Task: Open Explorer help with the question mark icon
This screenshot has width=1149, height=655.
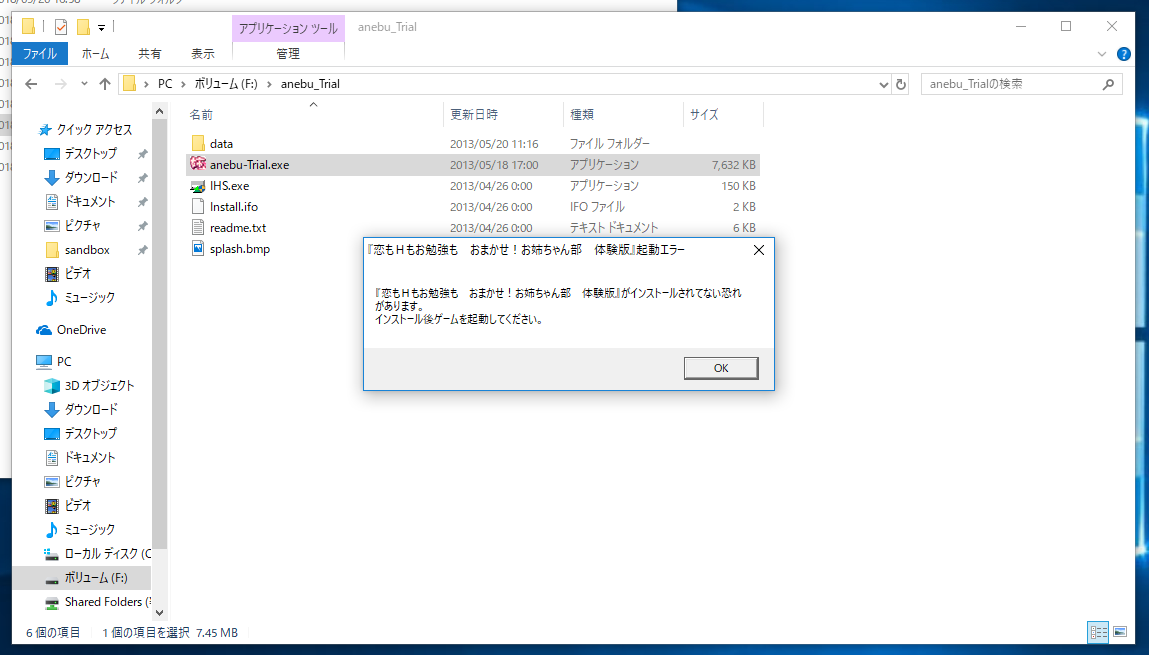Action: [x=1123, y=54]
